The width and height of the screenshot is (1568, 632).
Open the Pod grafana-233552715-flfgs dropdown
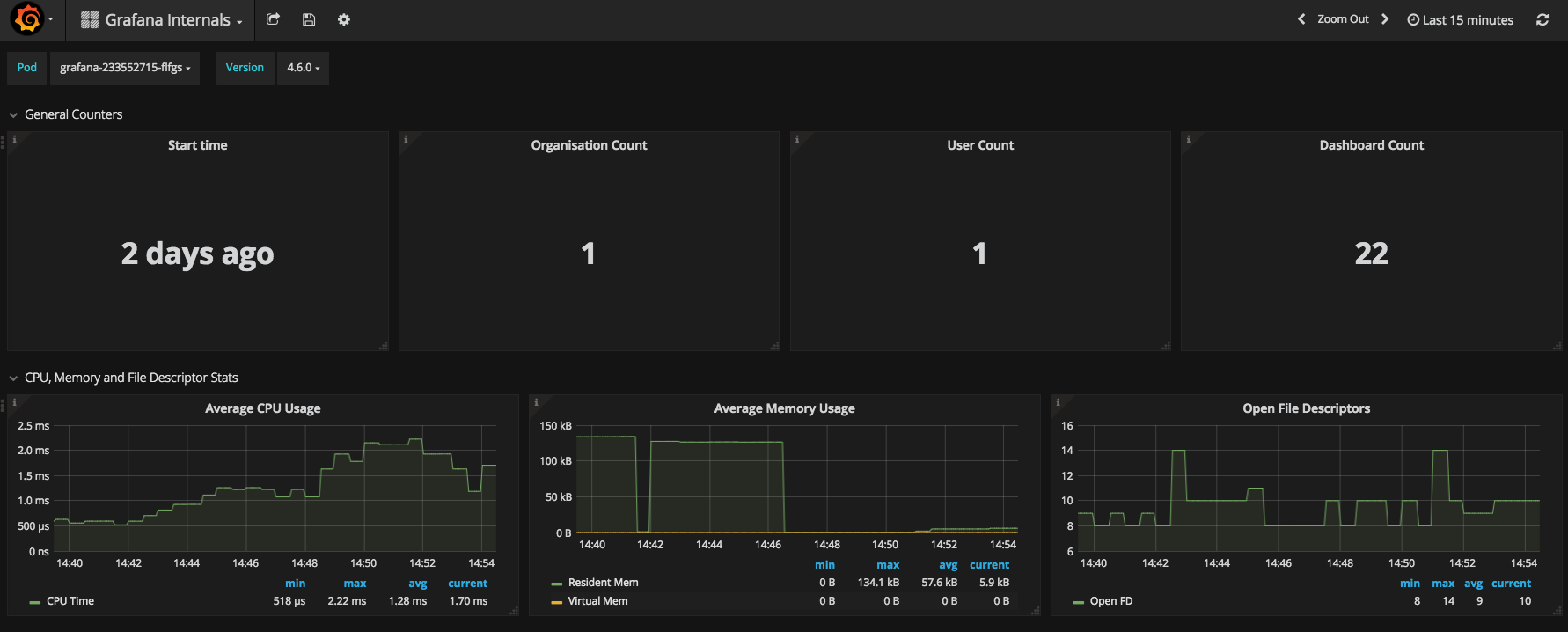pos(125,68)
